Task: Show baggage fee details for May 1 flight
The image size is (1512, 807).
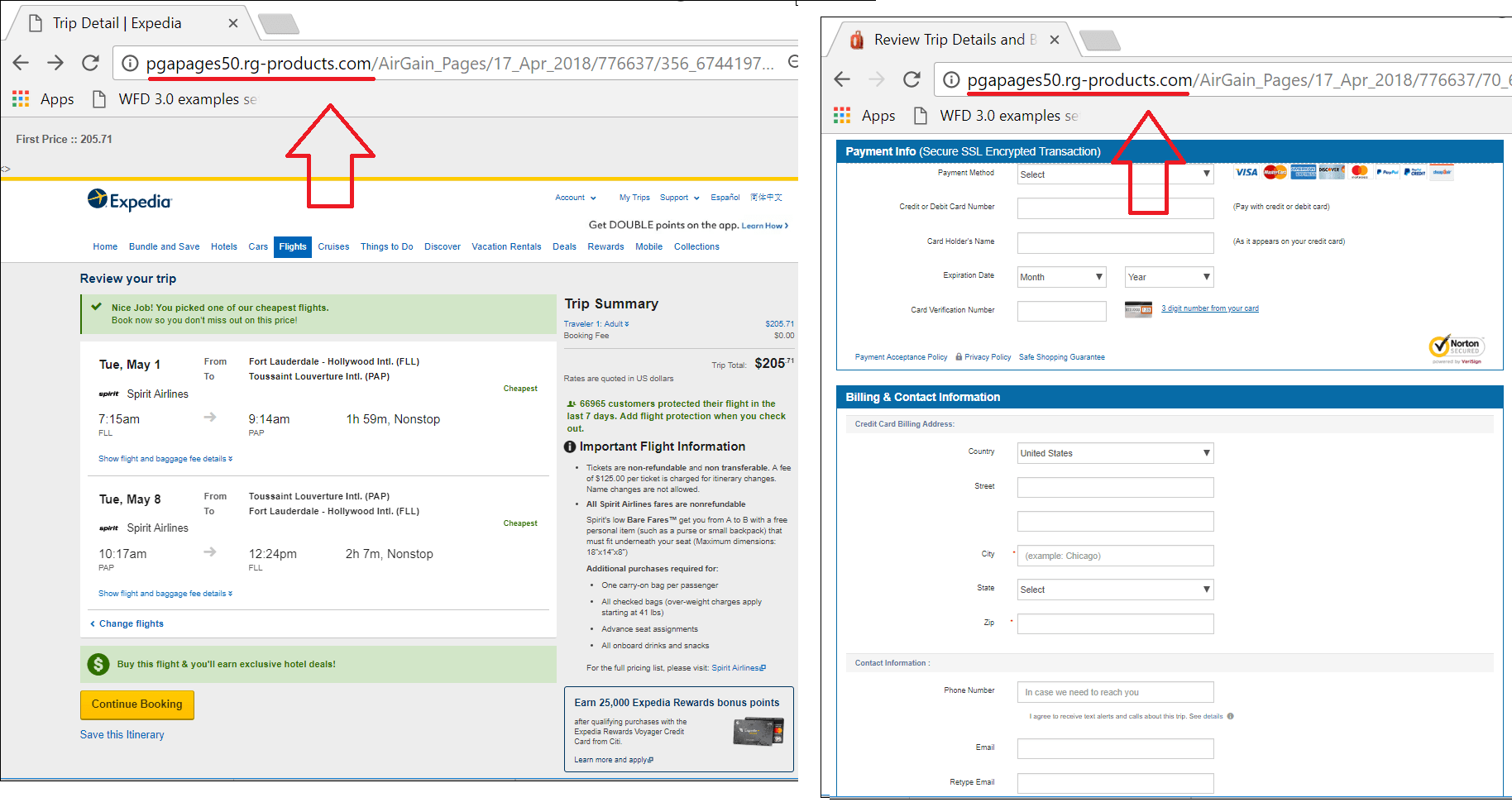Action: [x=165, y=459]
